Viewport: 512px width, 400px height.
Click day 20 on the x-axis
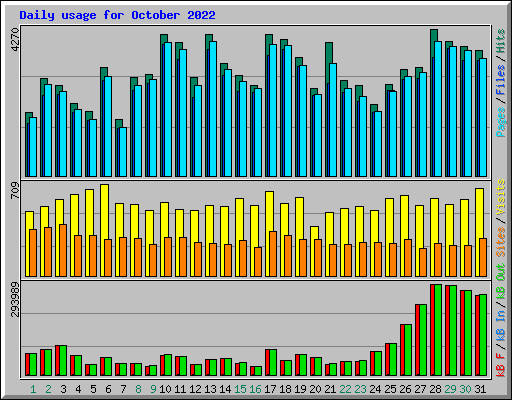point(315,389)
